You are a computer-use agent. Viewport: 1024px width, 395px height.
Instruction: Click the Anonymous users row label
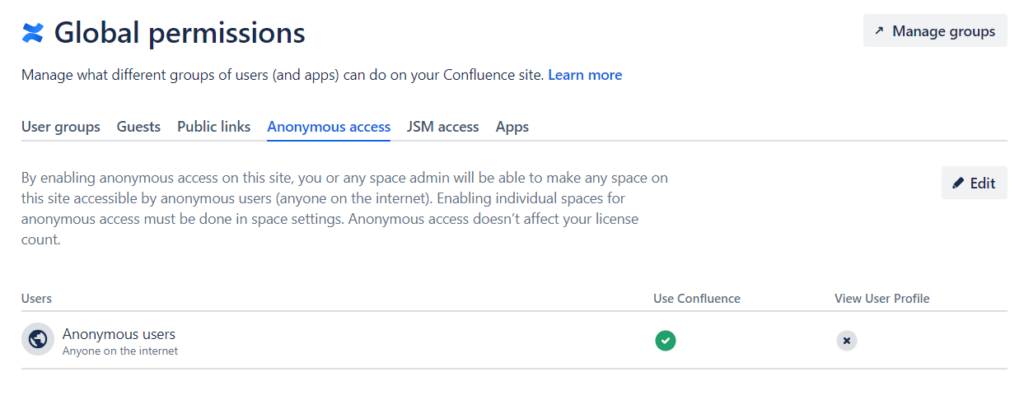tap(119, 334)
